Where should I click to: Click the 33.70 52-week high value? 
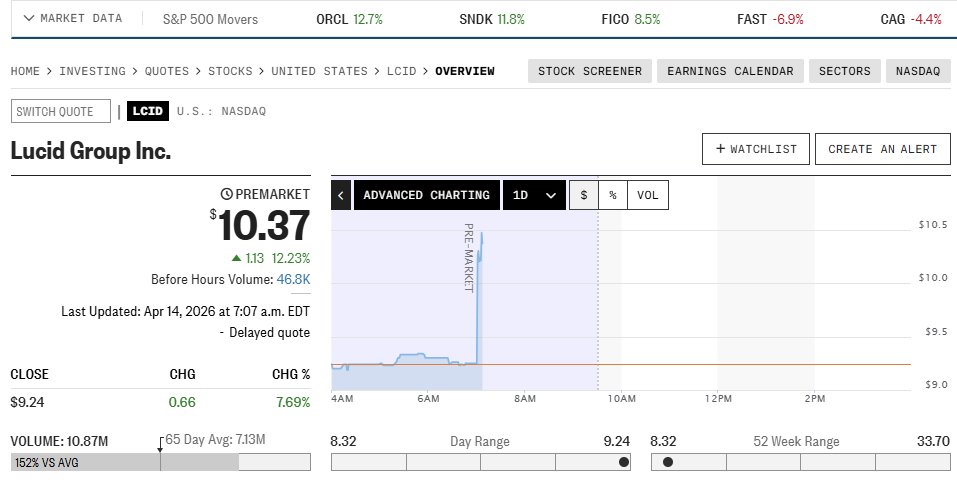click(x=934, y=441)
